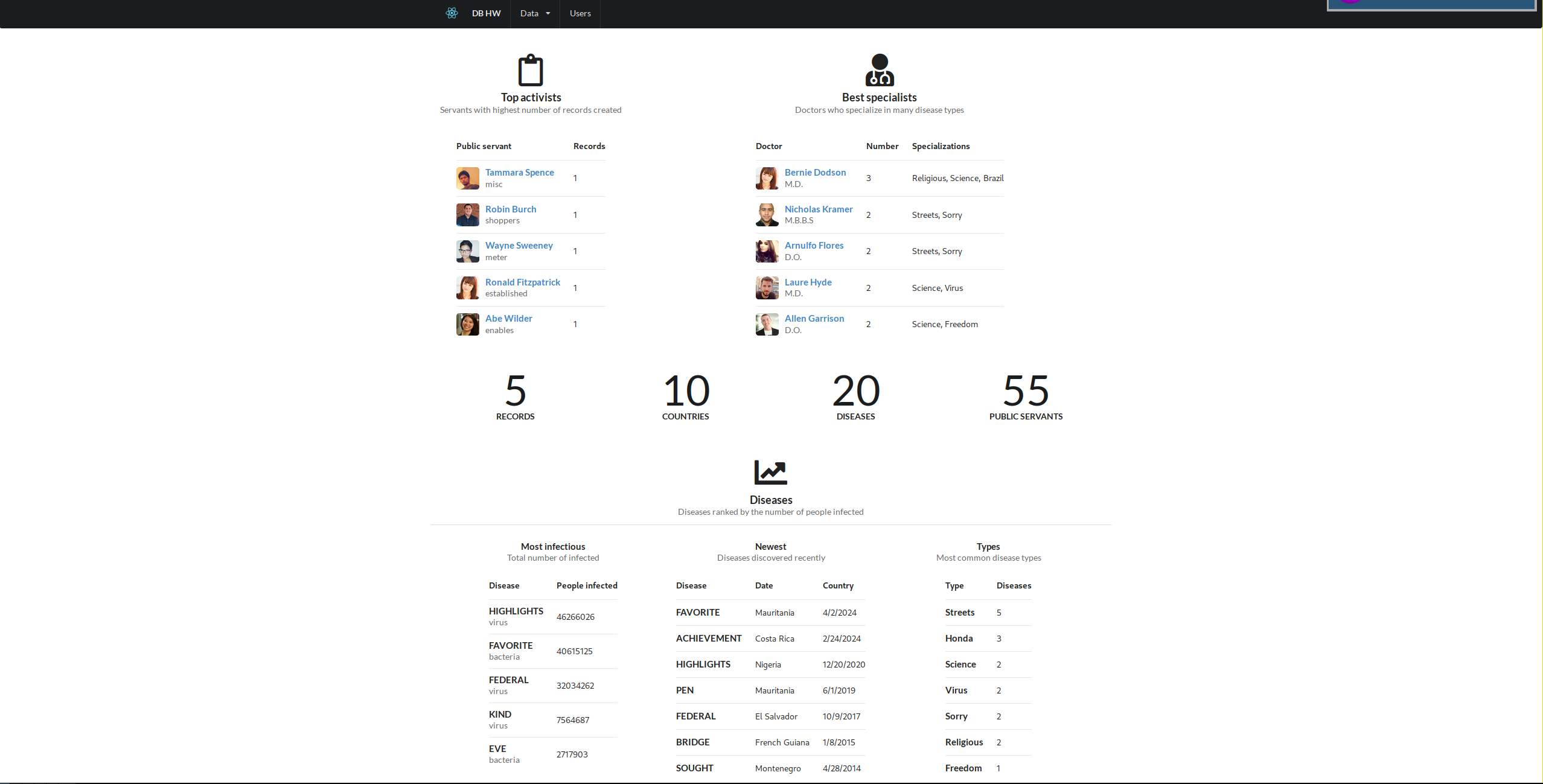Screen dimensions: 1543x784
Task: Click the doctor icon above Best specialists
Action: click(x=880, y=70)
